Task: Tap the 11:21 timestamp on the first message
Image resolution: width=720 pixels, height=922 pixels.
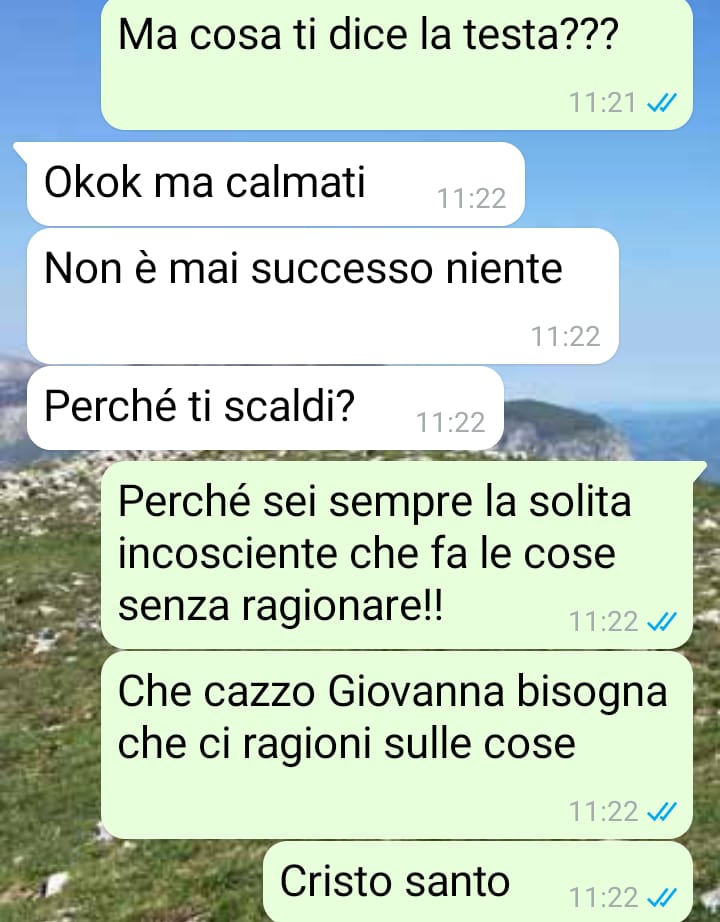Action: [603, 103]
